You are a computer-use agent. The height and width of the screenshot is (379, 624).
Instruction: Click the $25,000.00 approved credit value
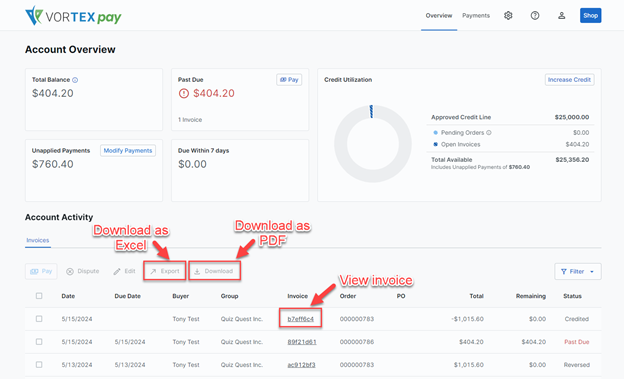coord(572,117)
